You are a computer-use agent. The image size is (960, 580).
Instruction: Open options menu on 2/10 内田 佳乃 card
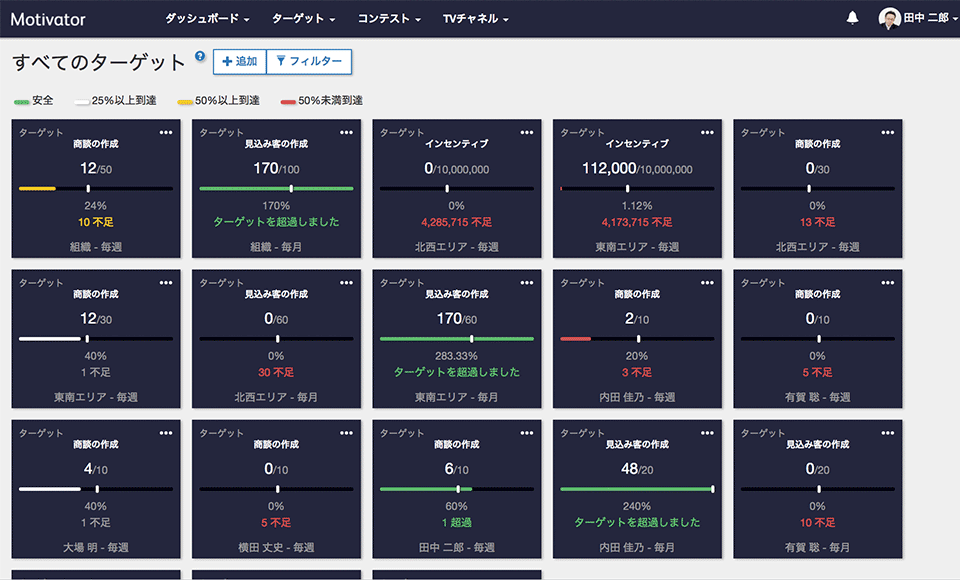707,282
